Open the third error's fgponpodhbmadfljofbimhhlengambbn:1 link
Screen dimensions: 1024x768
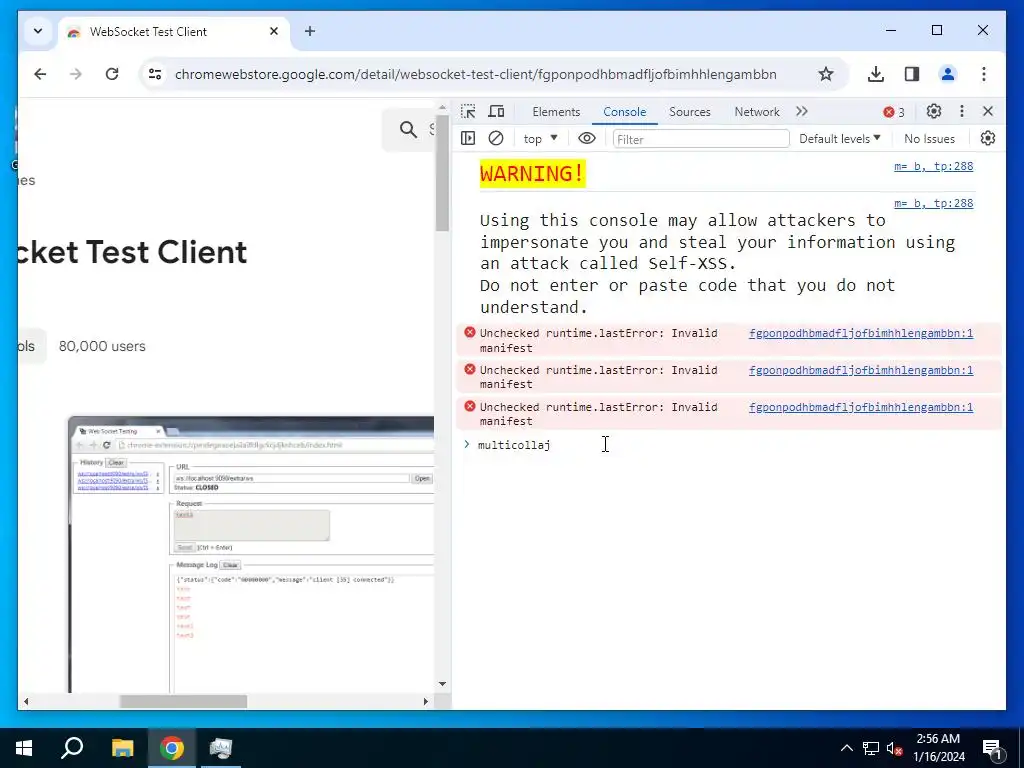[861, 408]
